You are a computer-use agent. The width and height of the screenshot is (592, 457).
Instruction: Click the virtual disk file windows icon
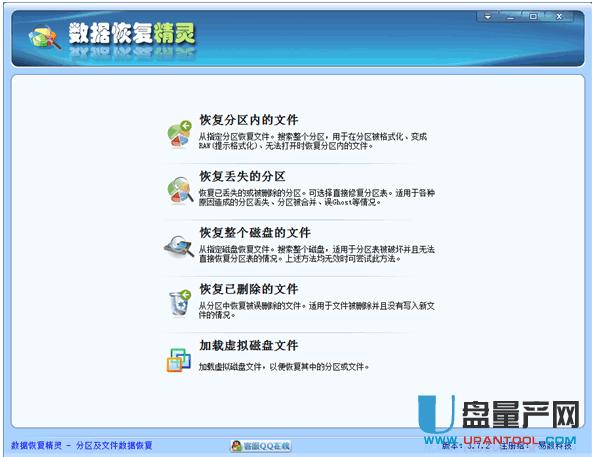click(x=179, y=360)
